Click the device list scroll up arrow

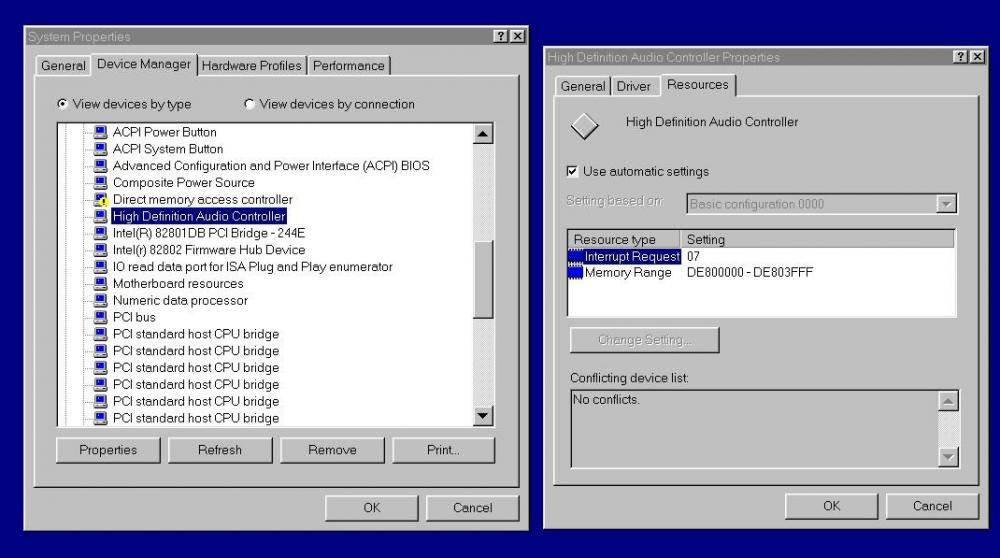click(x=483, y=134)
